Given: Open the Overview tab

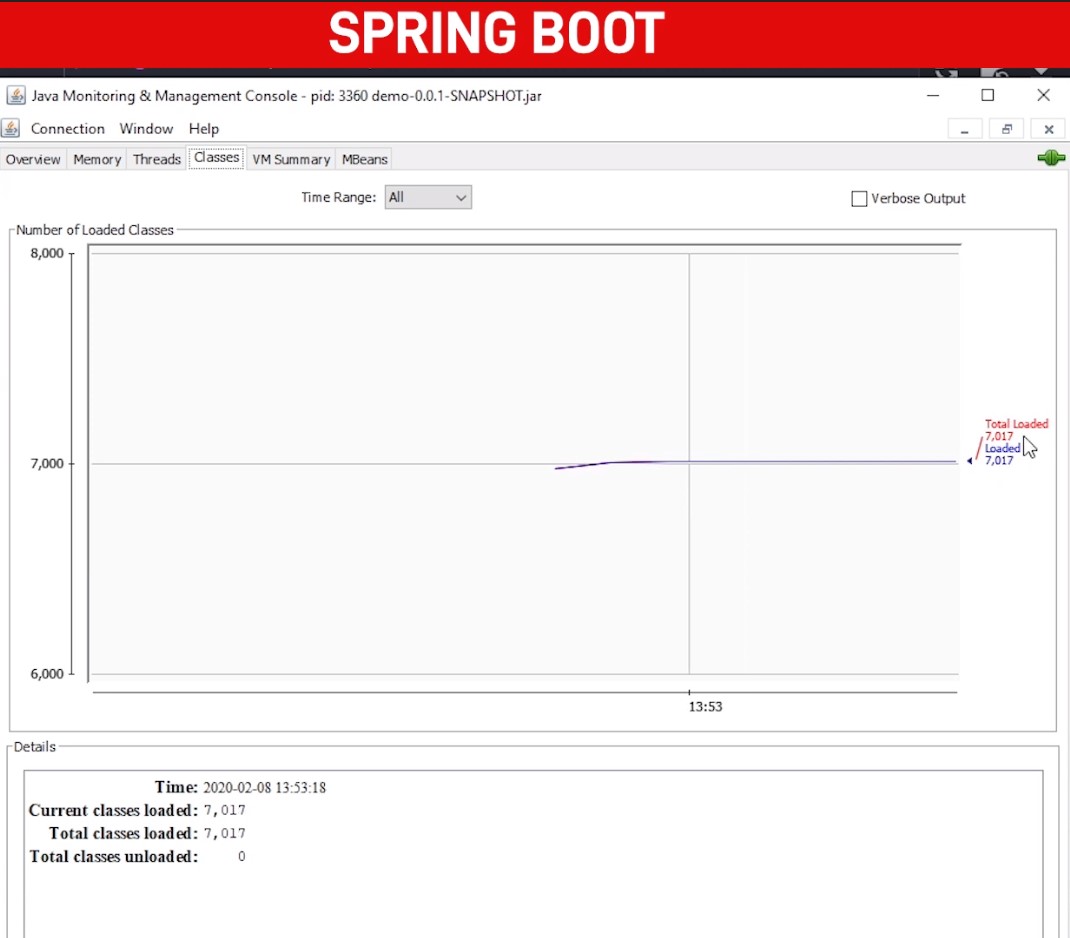Looking at the screenshot, I should [33, 158].
